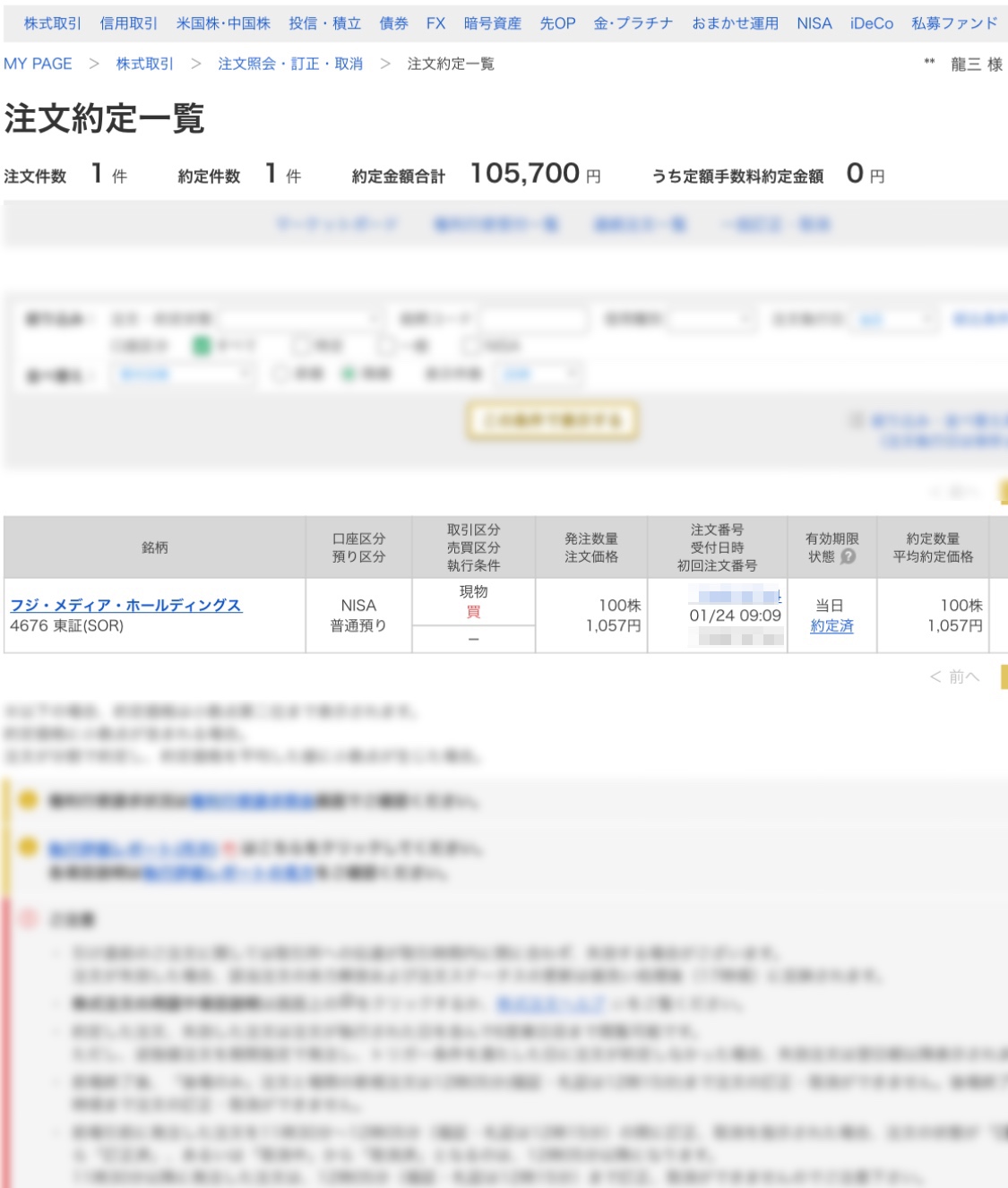Open the NISA top navigation item
Screen dimensions: 1008x1188
tap(814, 23)
